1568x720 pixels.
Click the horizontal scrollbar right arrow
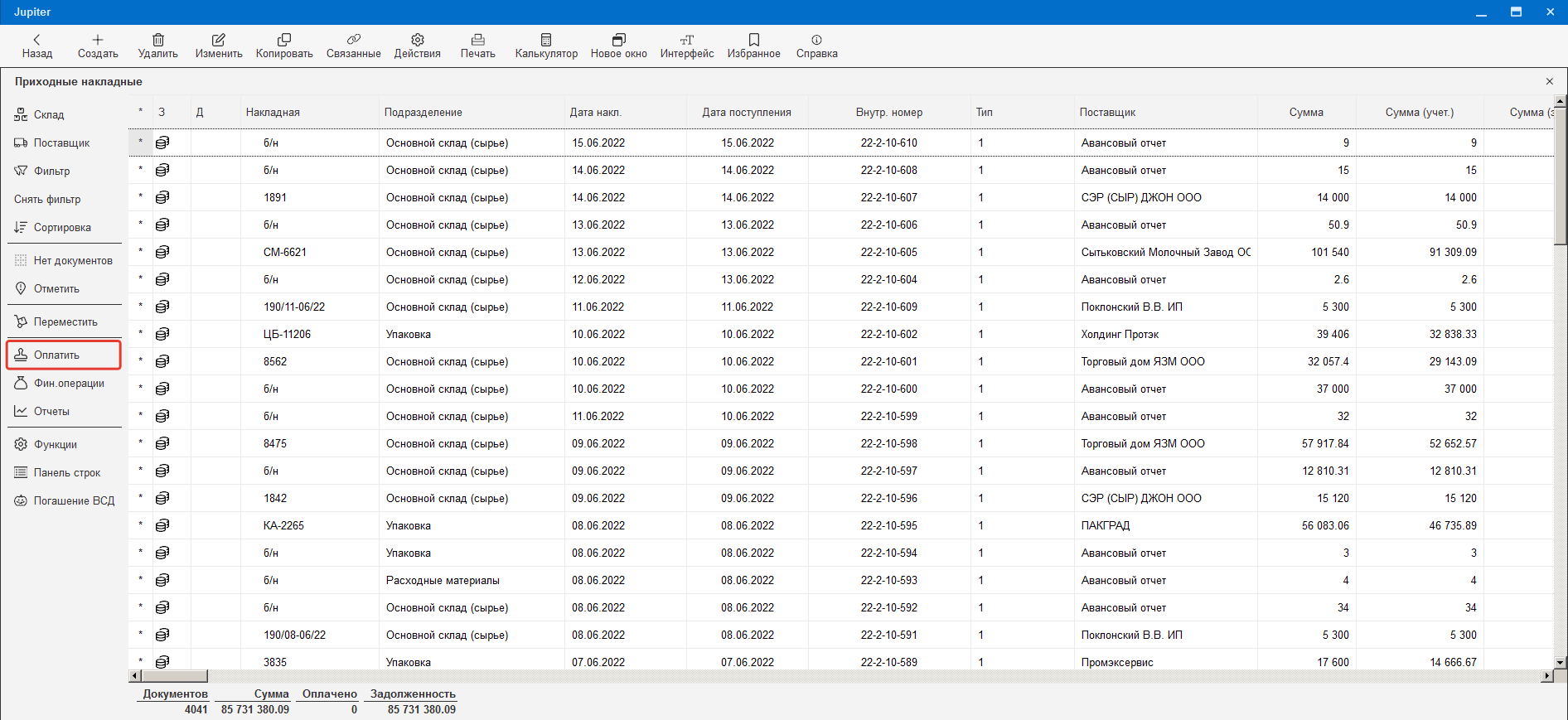coord(1546,676)
